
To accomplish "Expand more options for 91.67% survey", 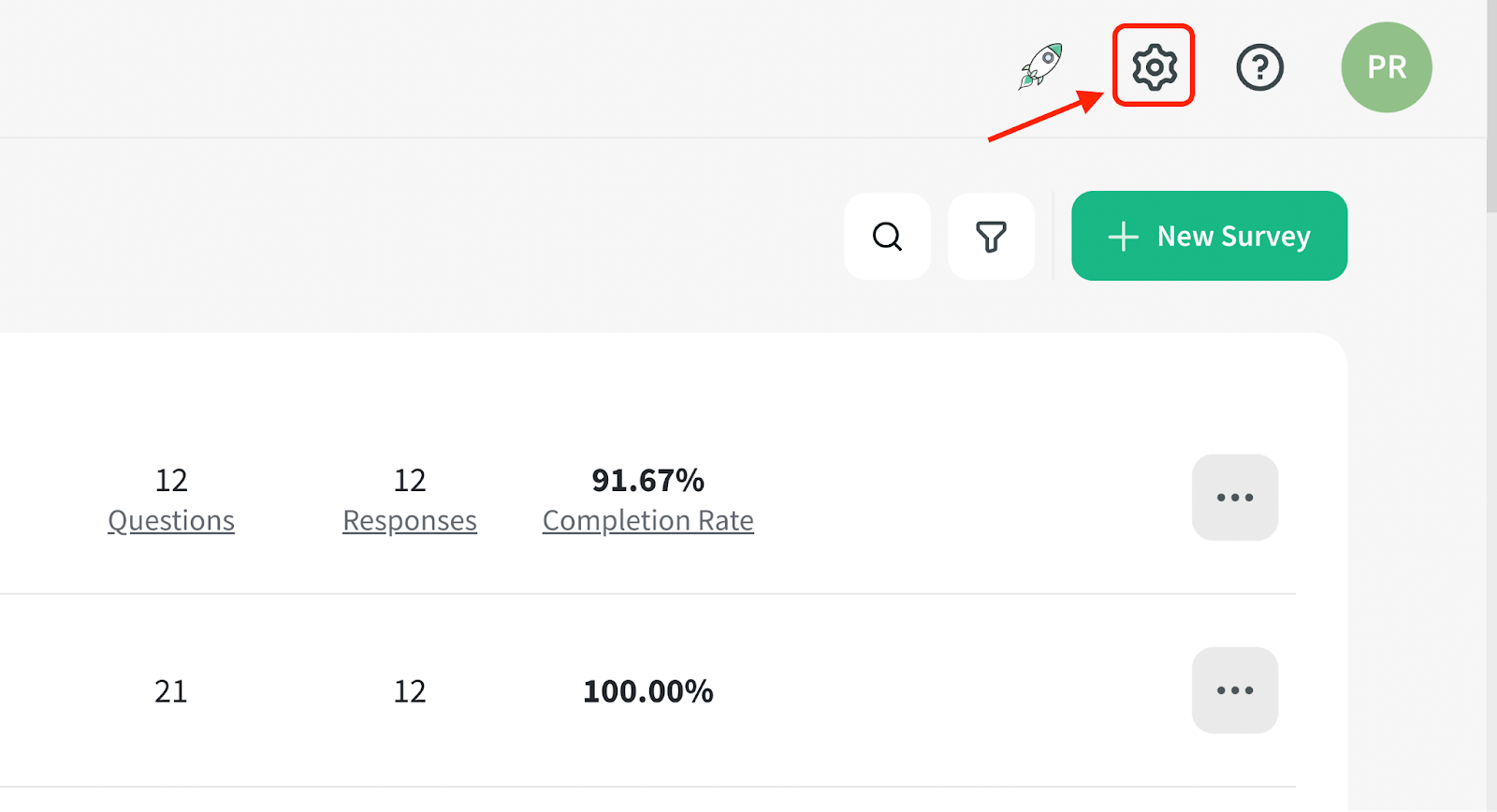I will (1235, 498).
